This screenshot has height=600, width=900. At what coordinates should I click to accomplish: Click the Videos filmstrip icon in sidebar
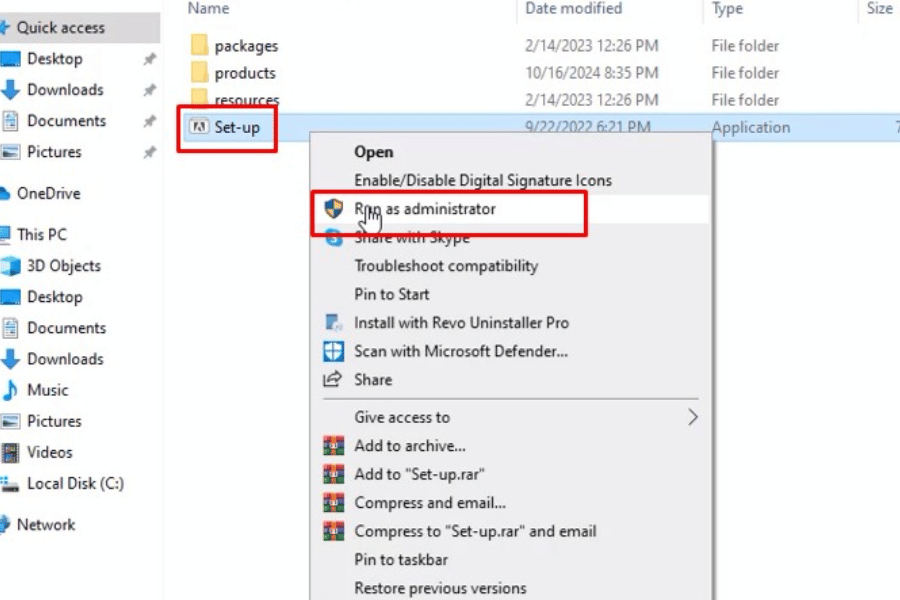pos(11,453)
